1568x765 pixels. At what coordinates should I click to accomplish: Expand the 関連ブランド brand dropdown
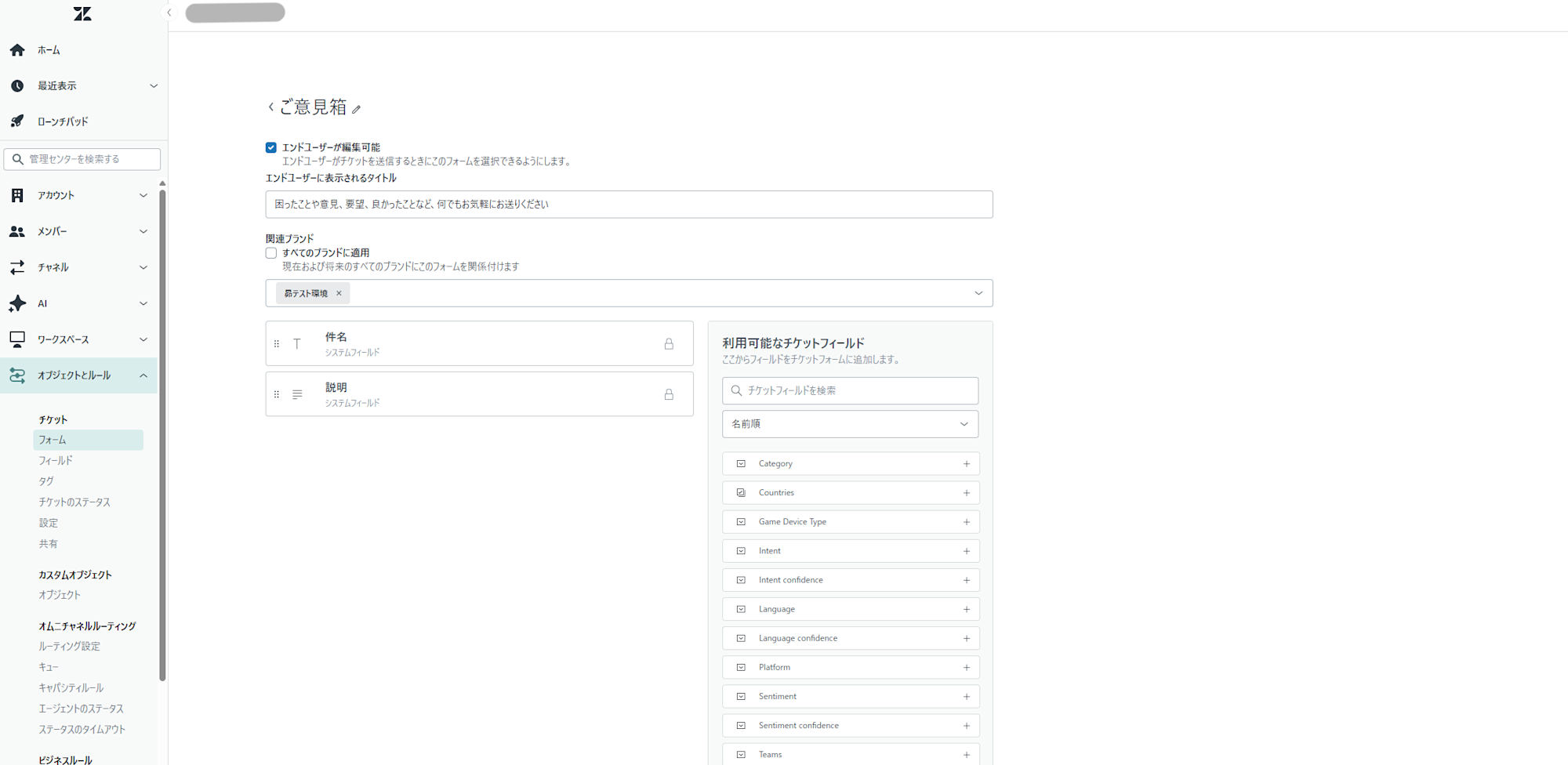pos(978,292)
